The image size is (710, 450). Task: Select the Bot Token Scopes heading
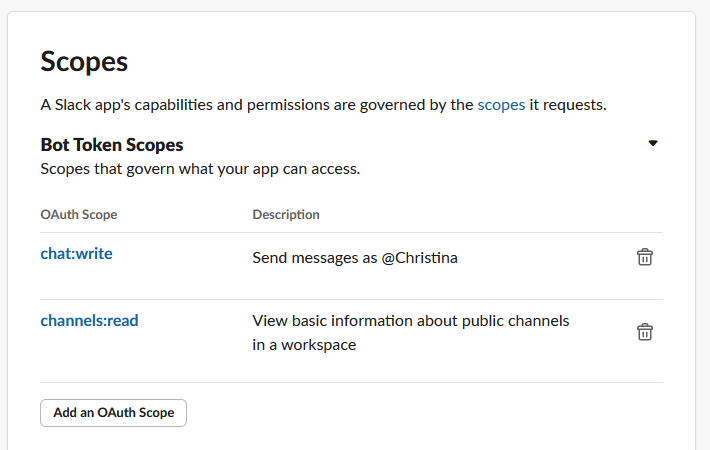click(112, 145)
